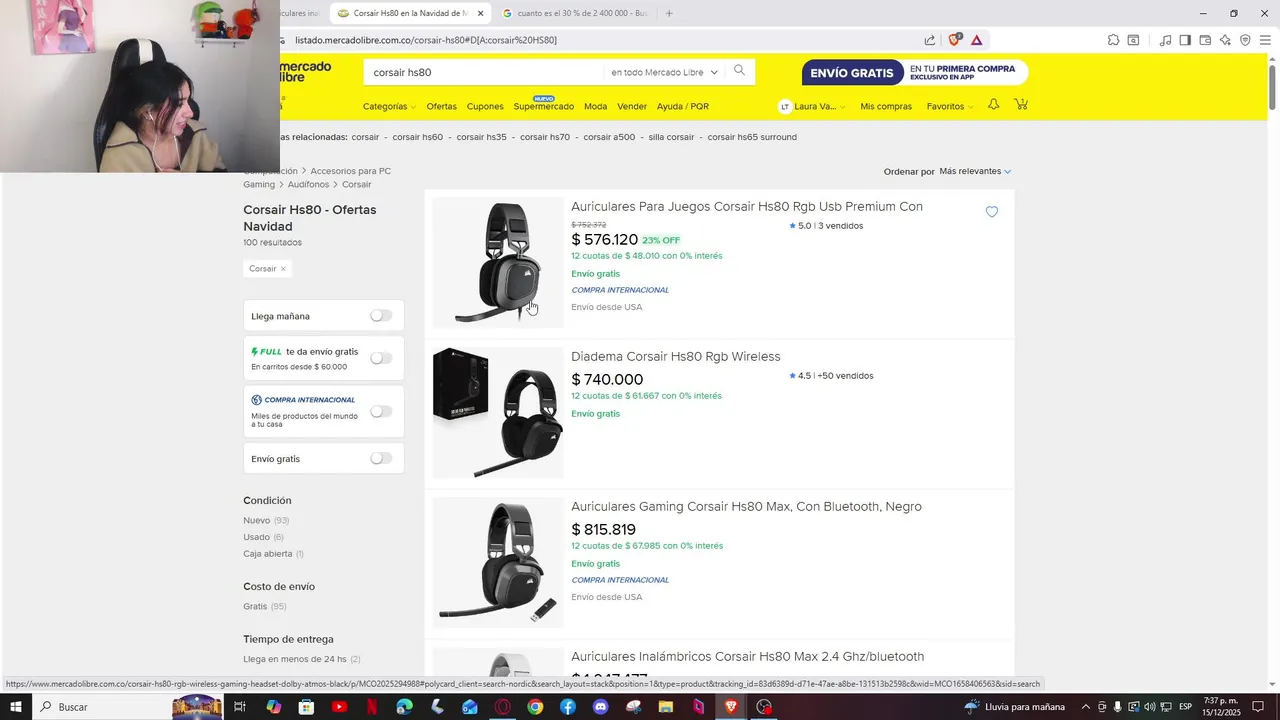The image size is (1280, 720).
Task: Open the Supermercado menu item
Action: [x=543, y=106]
